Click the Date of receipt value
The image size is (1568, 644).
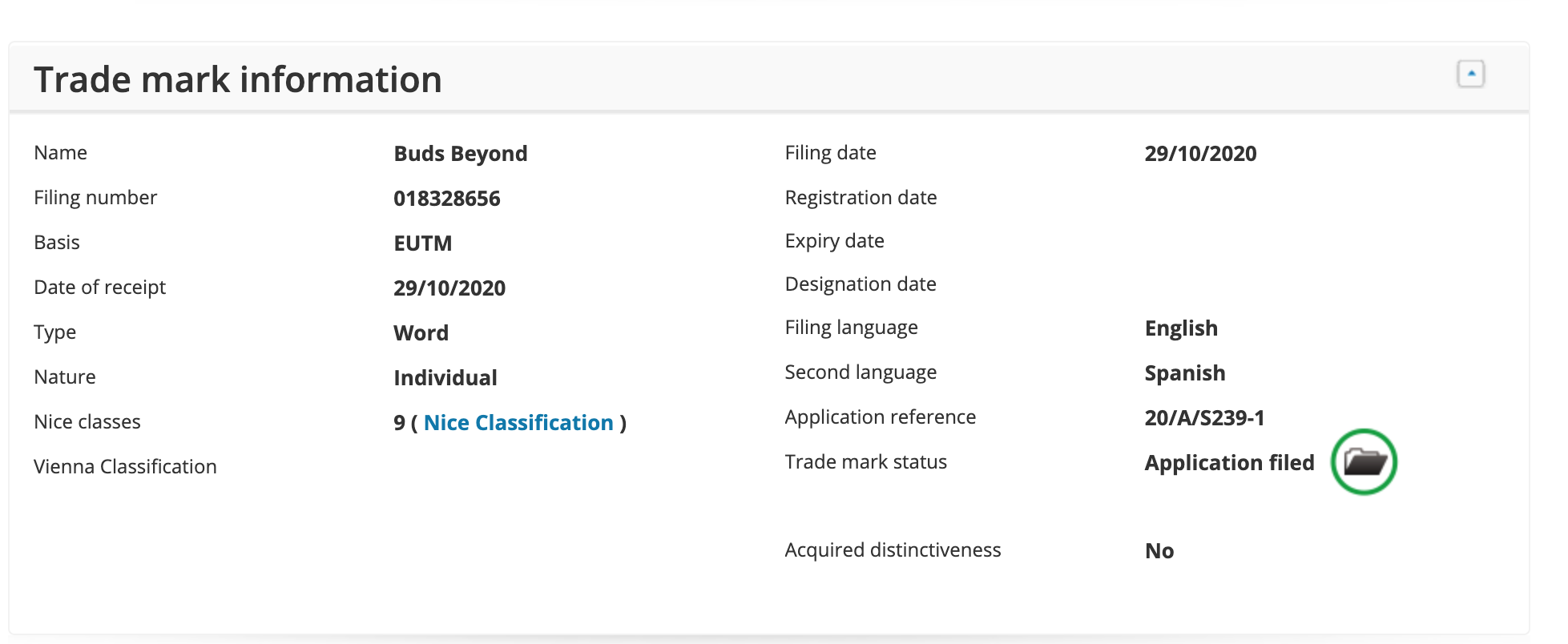point(449,288)
